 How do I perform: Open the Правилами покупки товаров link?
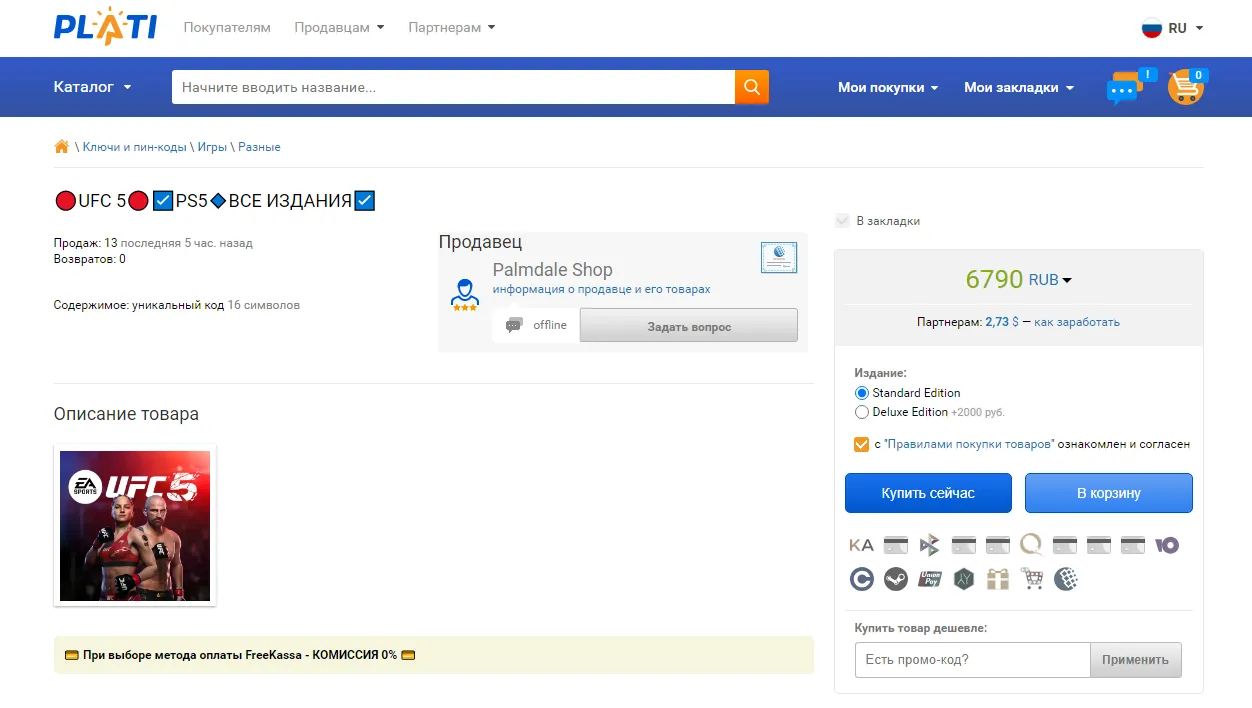(x=970, y=444)
